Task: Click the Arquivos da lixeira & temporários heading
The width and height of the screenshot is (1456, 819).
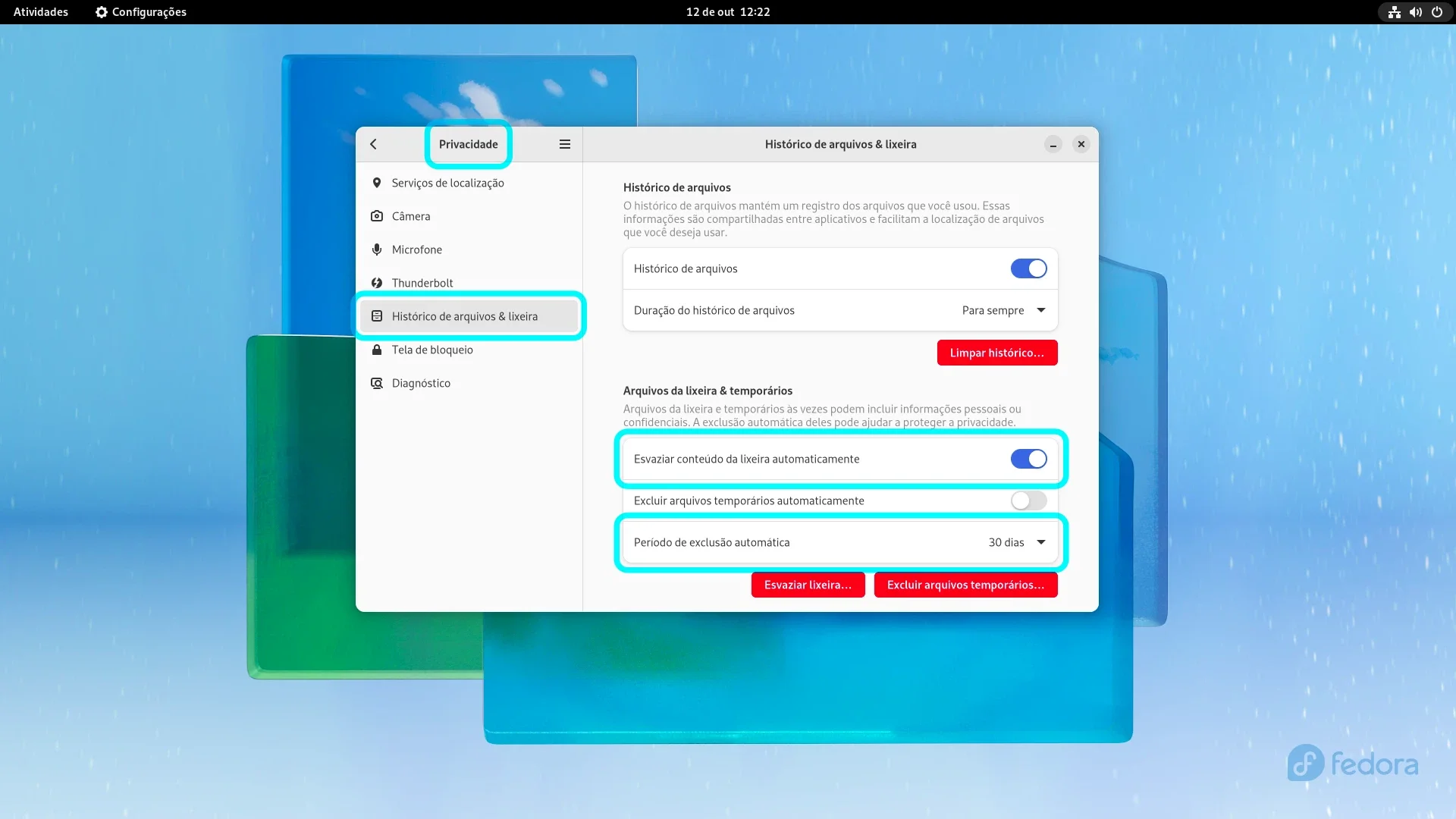Action: 708,391
